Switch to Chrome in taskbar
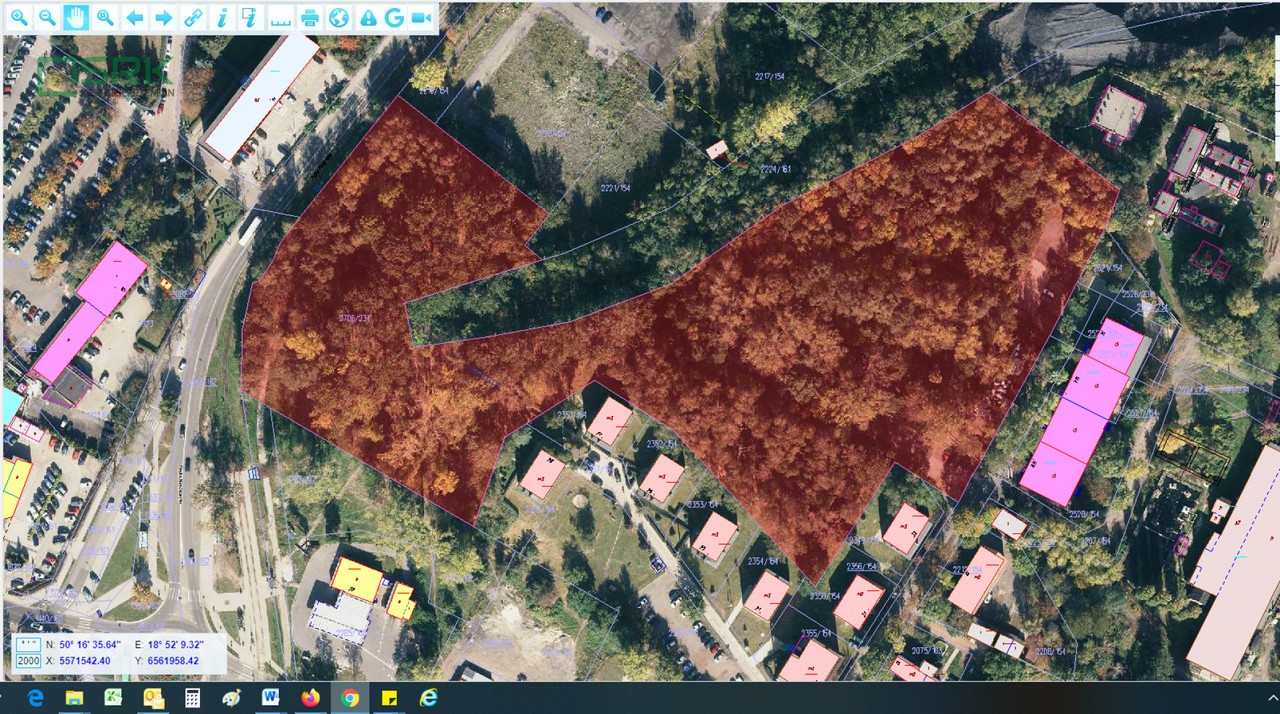 [x=349, y=697]
